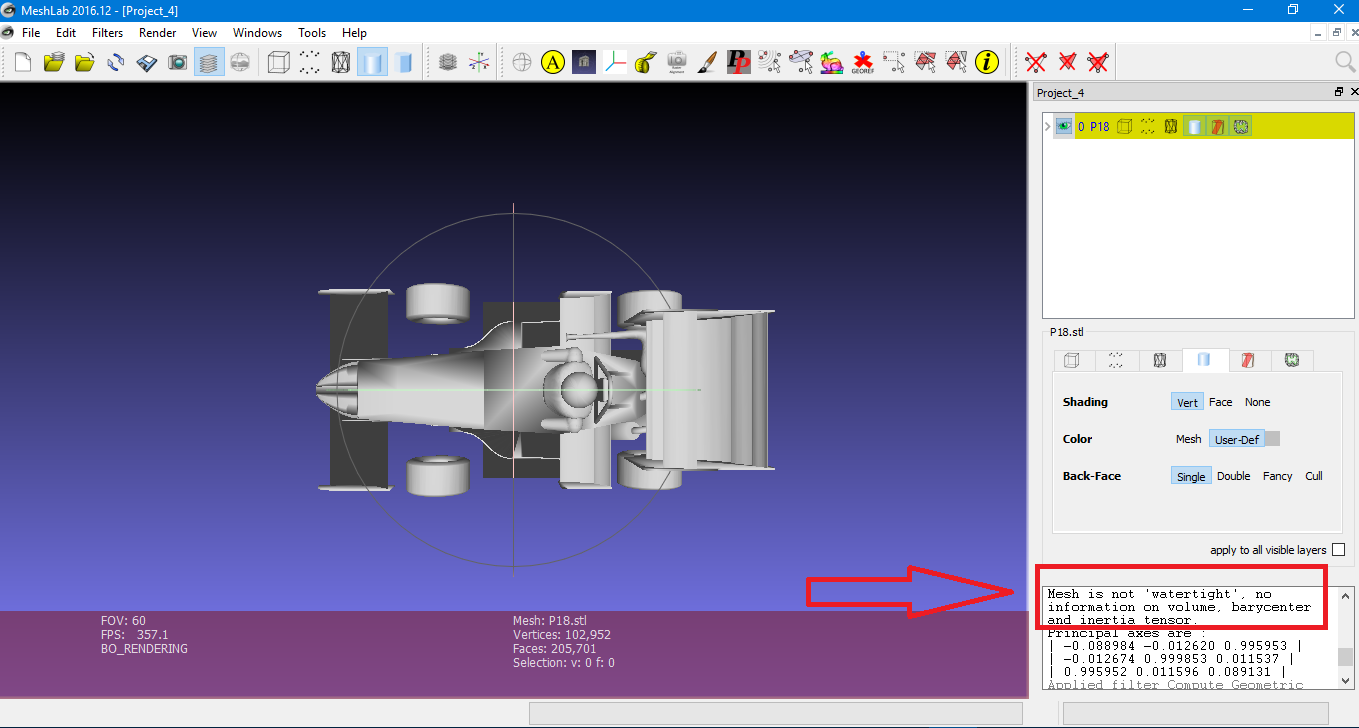Viewport: 1359px width, 728px height.
Task: Click the search magnifier field at top right
Action: pyautogui.click(x=1345, y=62)
